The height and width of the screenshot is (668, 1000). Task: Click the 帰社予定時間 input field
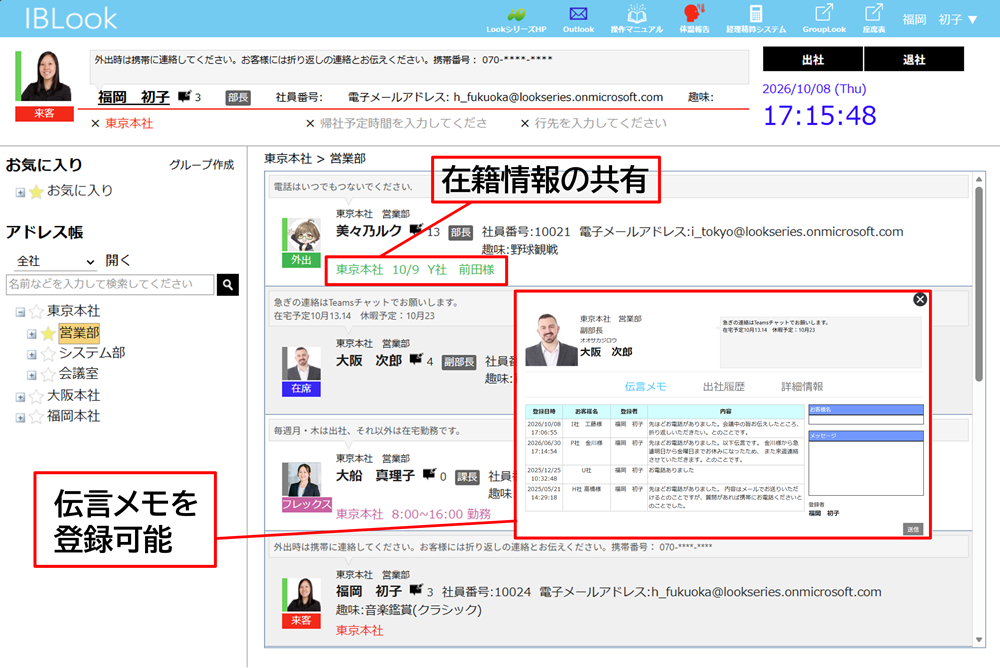tap(404, 123)
